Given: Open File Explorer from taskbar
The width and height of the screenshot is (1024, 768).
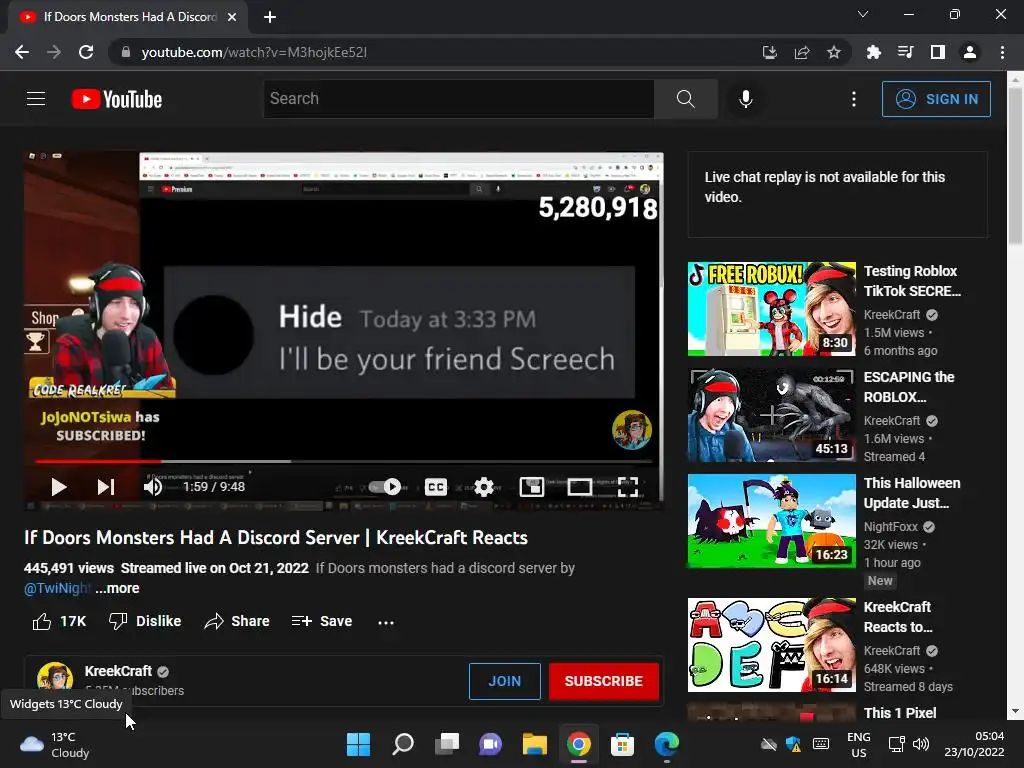Looking at the screenshot, I should pos(534,744).
